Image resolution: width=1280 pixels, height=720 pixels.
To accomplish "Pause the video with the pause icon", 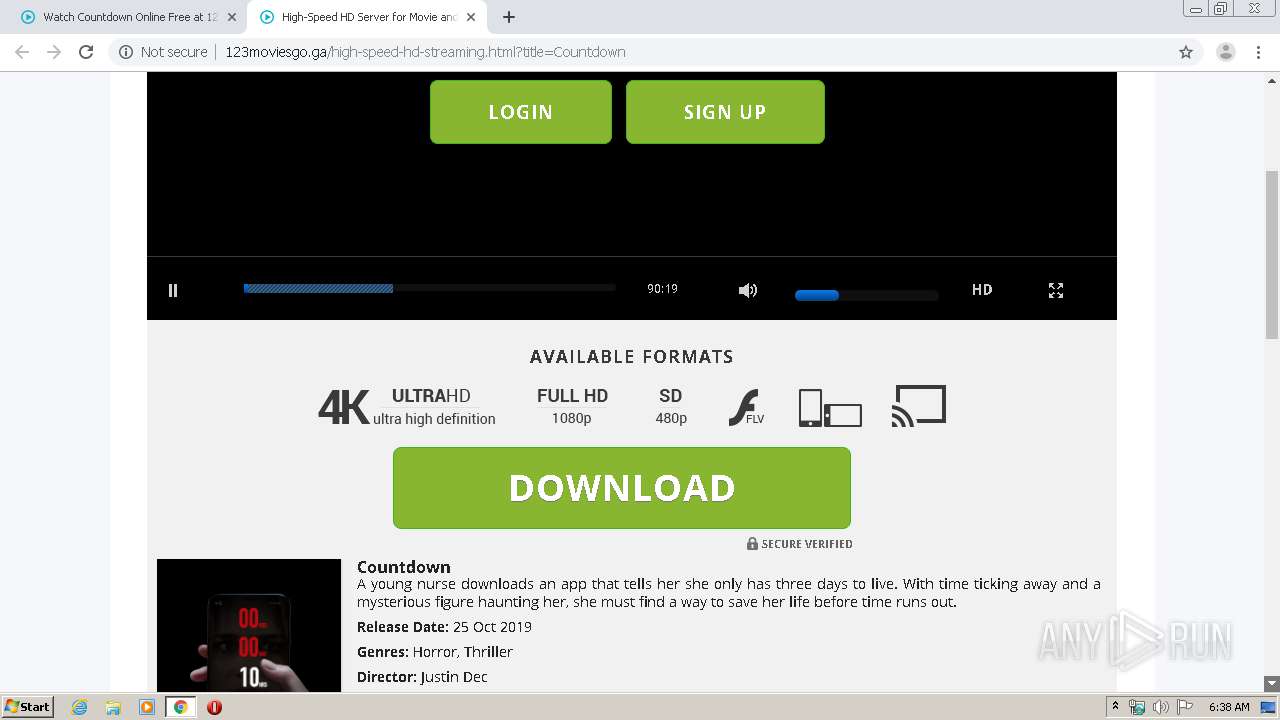I will coord(173,290).
